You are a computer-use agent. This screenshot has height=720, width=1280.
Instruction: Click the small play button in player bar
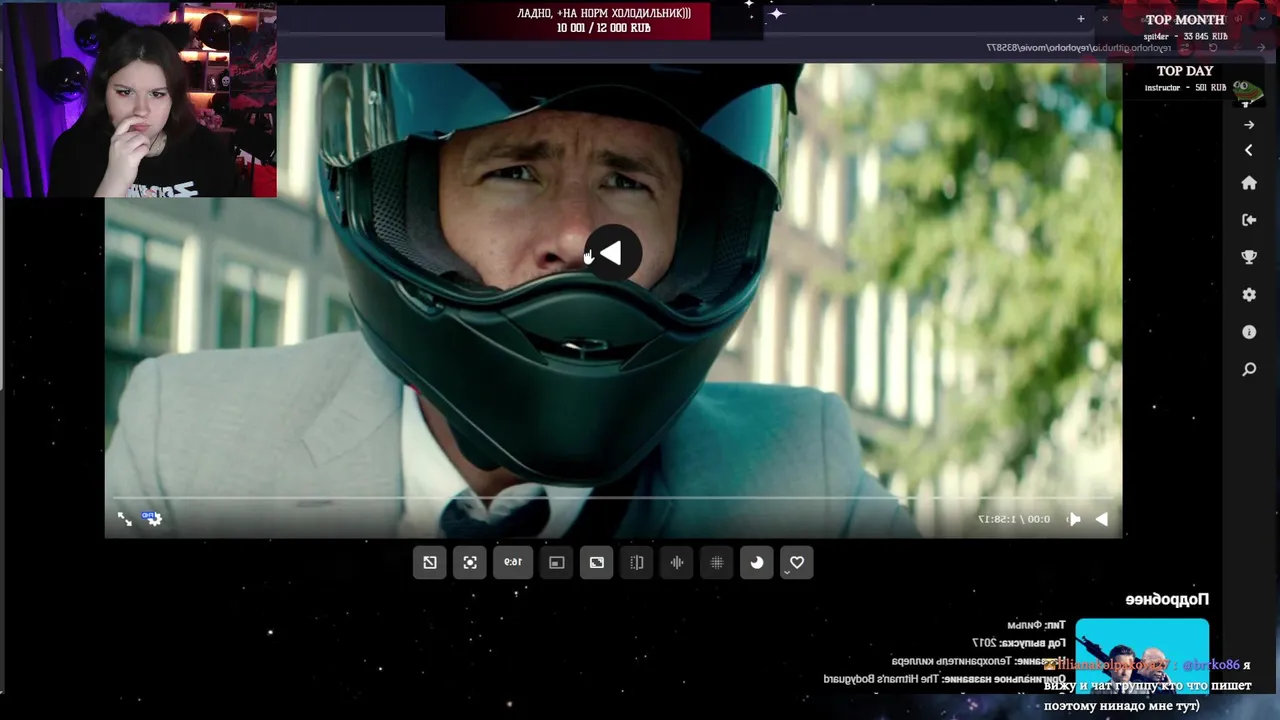pyautogui.click(x=1101, y=519)
